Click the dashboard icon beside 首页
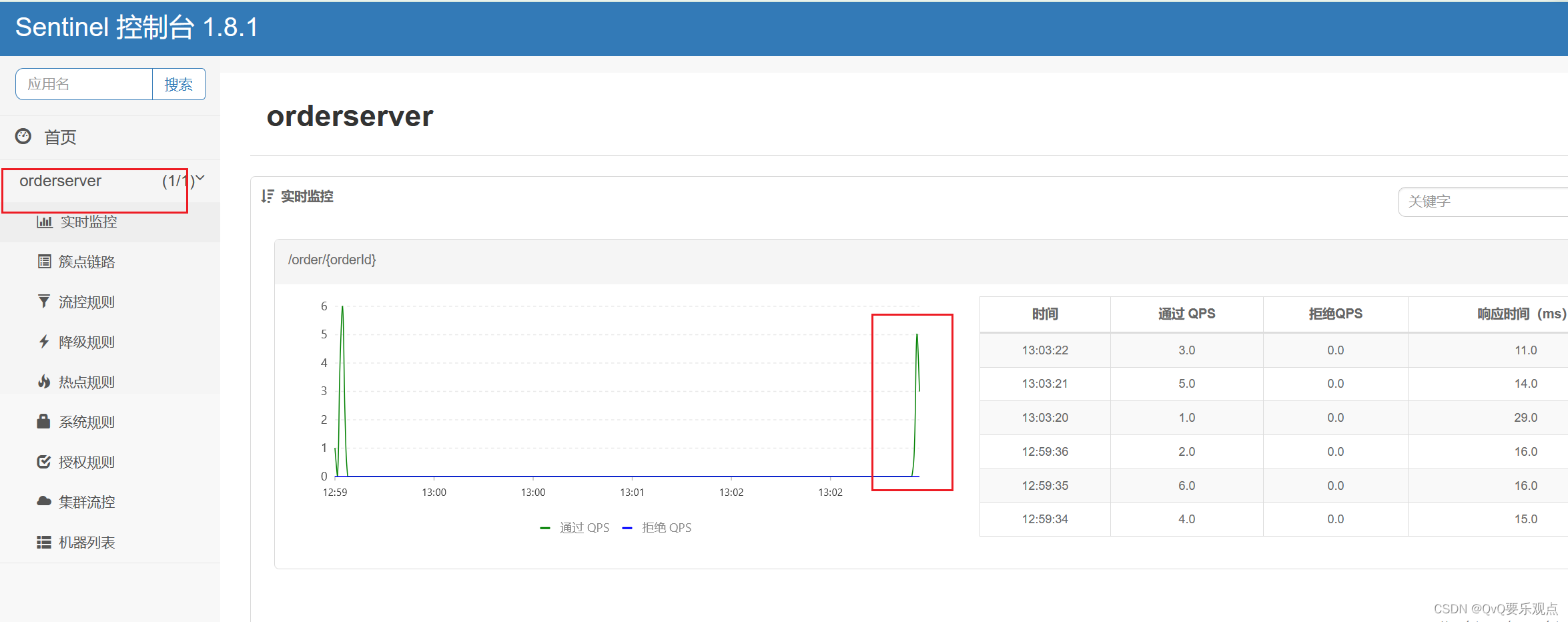 [23, 136]
